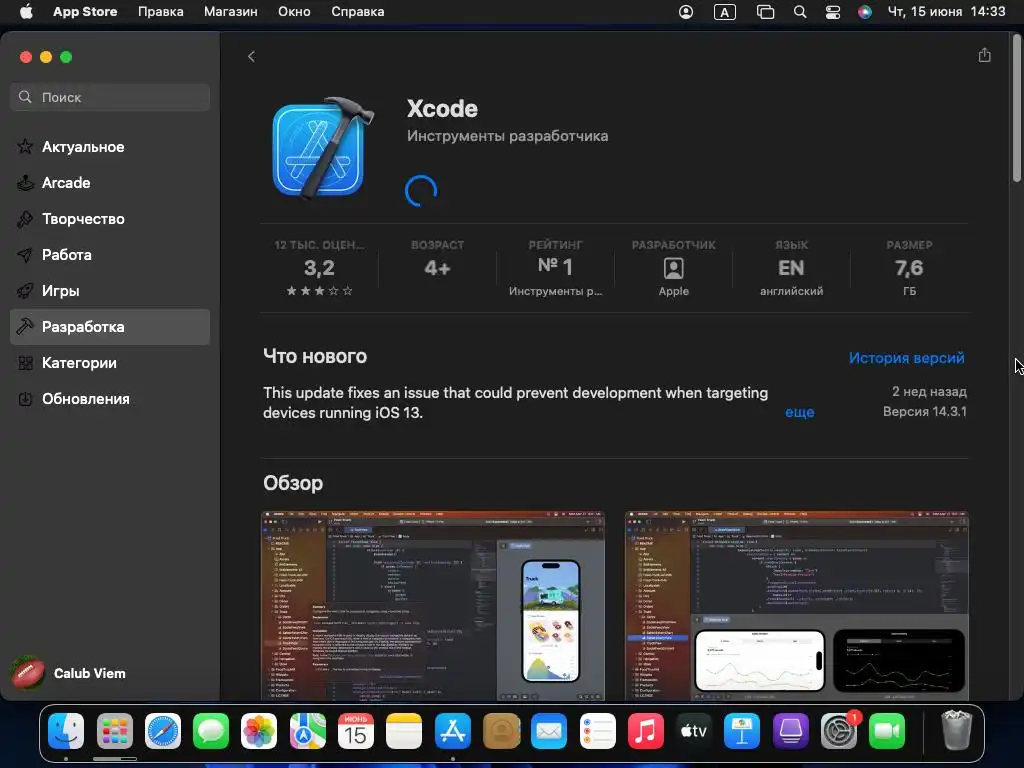1024x768 pixels.
Task: Click the 4+ age rating value
Action: click(437, 268)
